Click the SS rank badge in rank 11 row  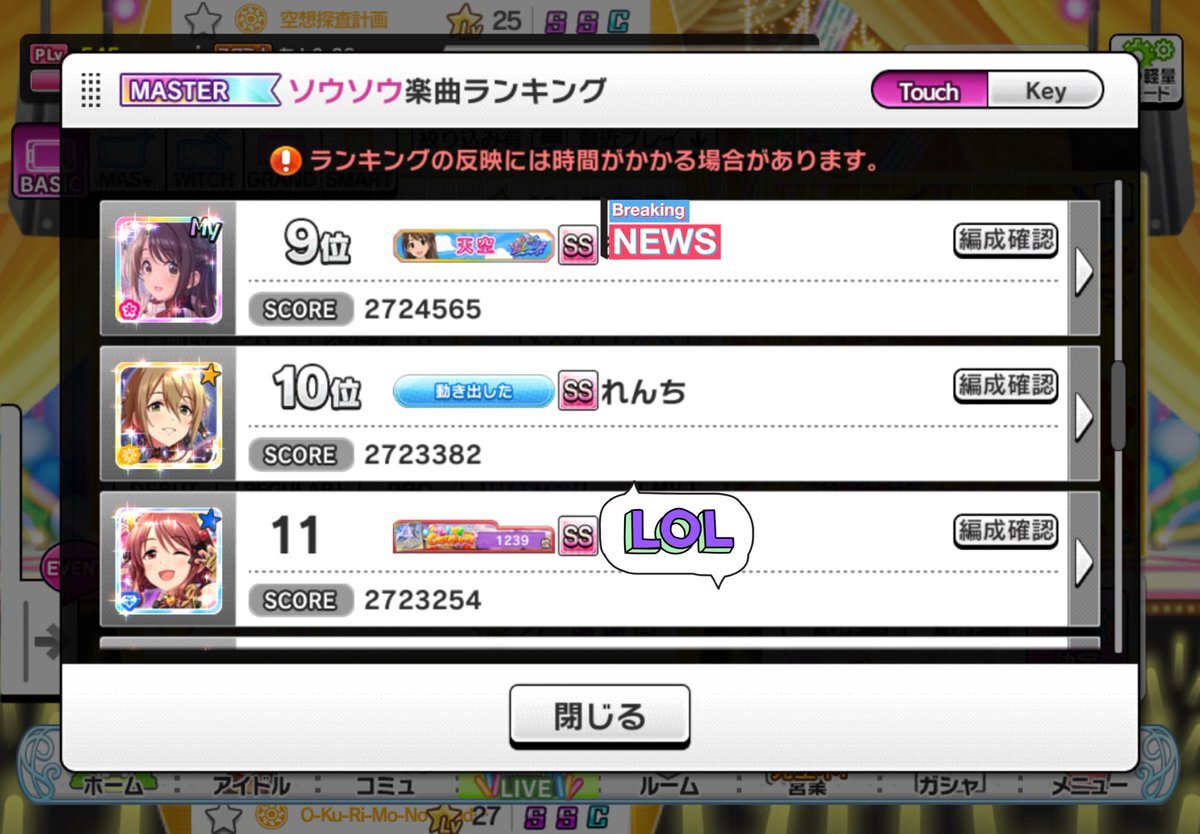577,536
